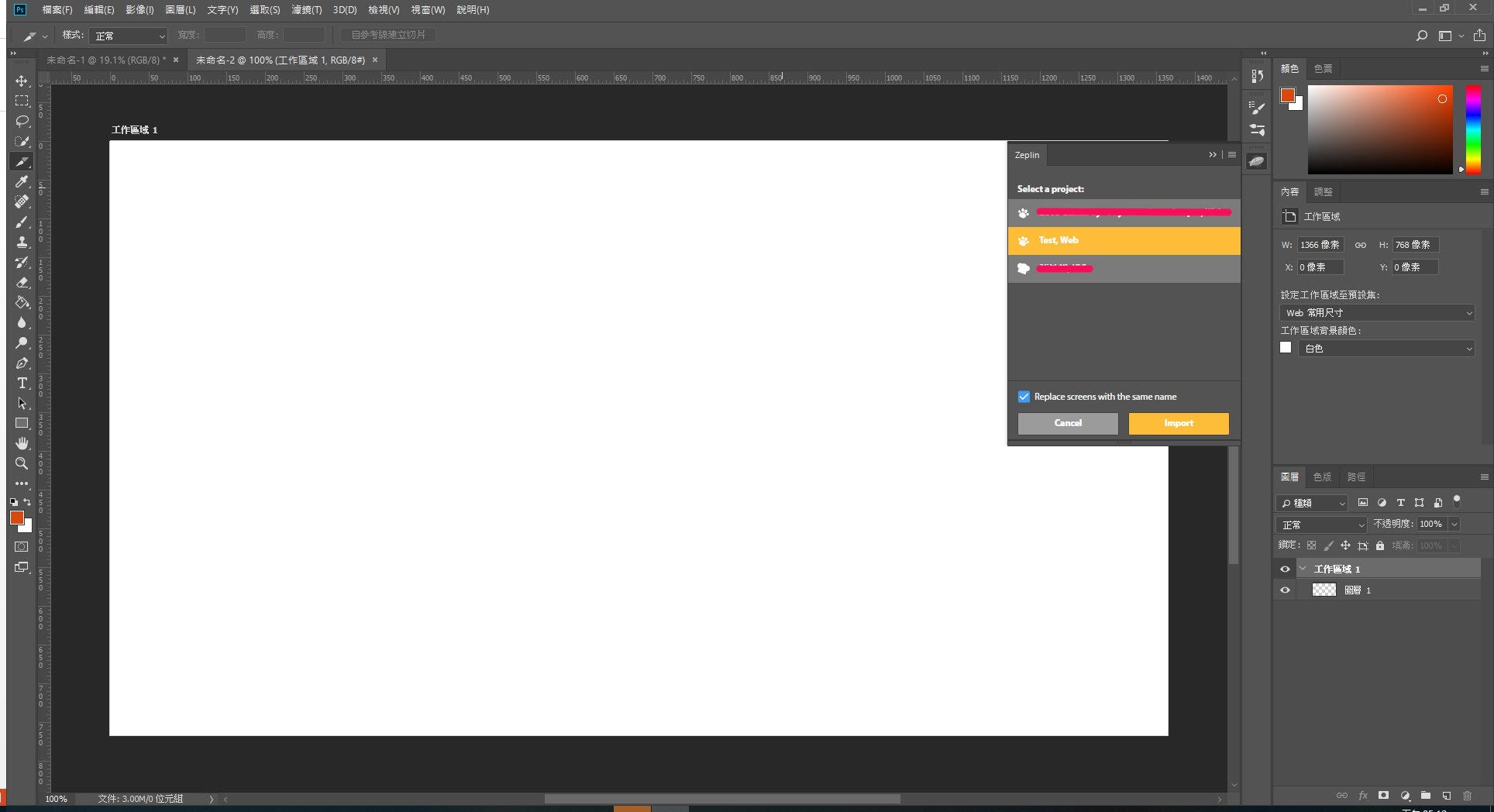Screen dimensions: 1494x812
Task: Open the 種類 layer filter dropdown
Action: (1312, 504)
